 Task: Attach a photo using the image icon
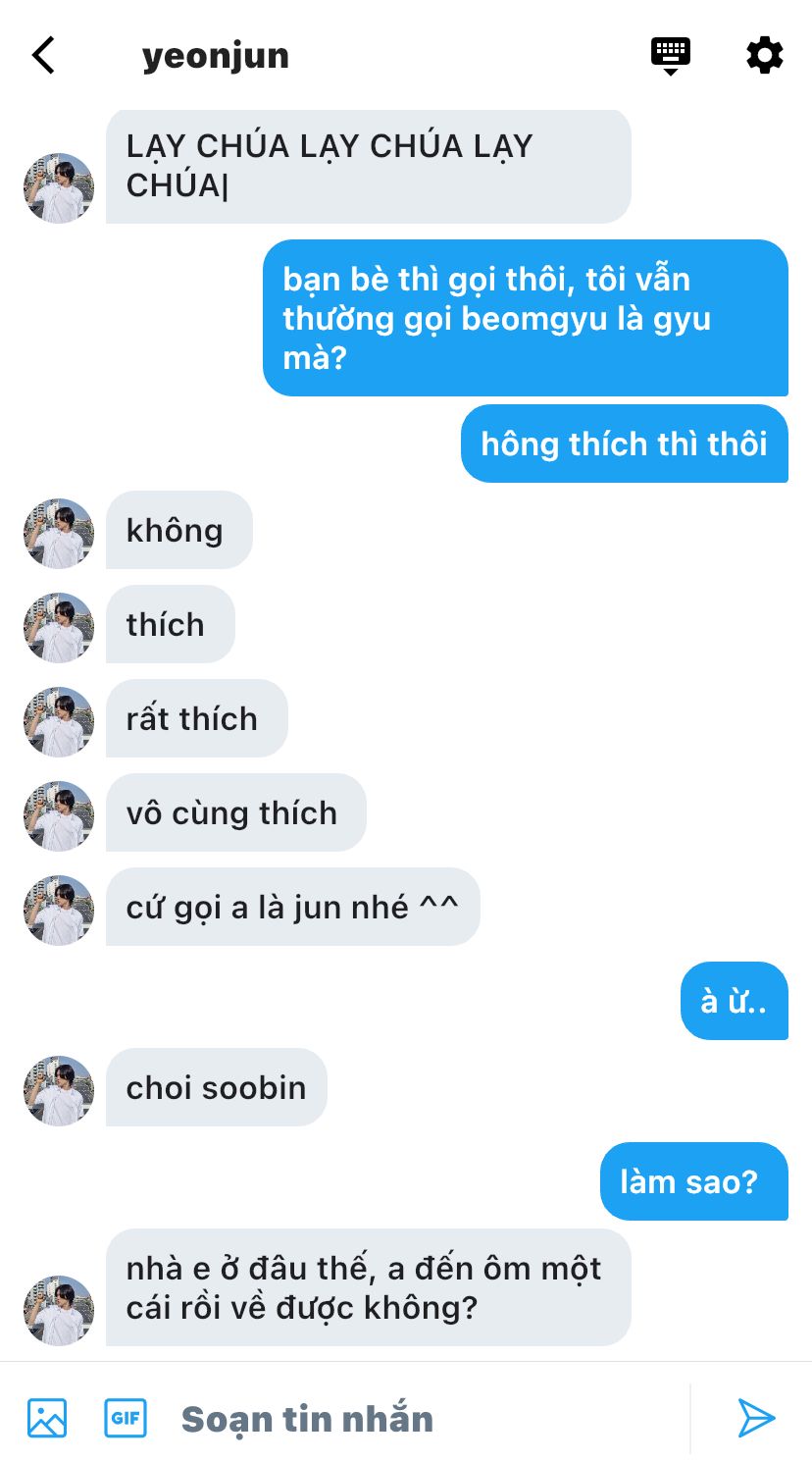coord(47,1418)
